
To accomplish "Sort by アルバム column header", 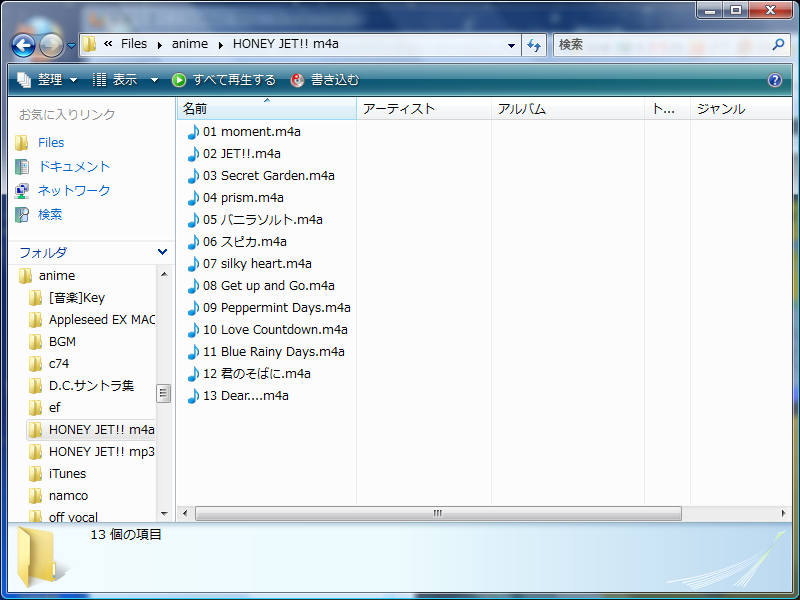I will 567,109.
